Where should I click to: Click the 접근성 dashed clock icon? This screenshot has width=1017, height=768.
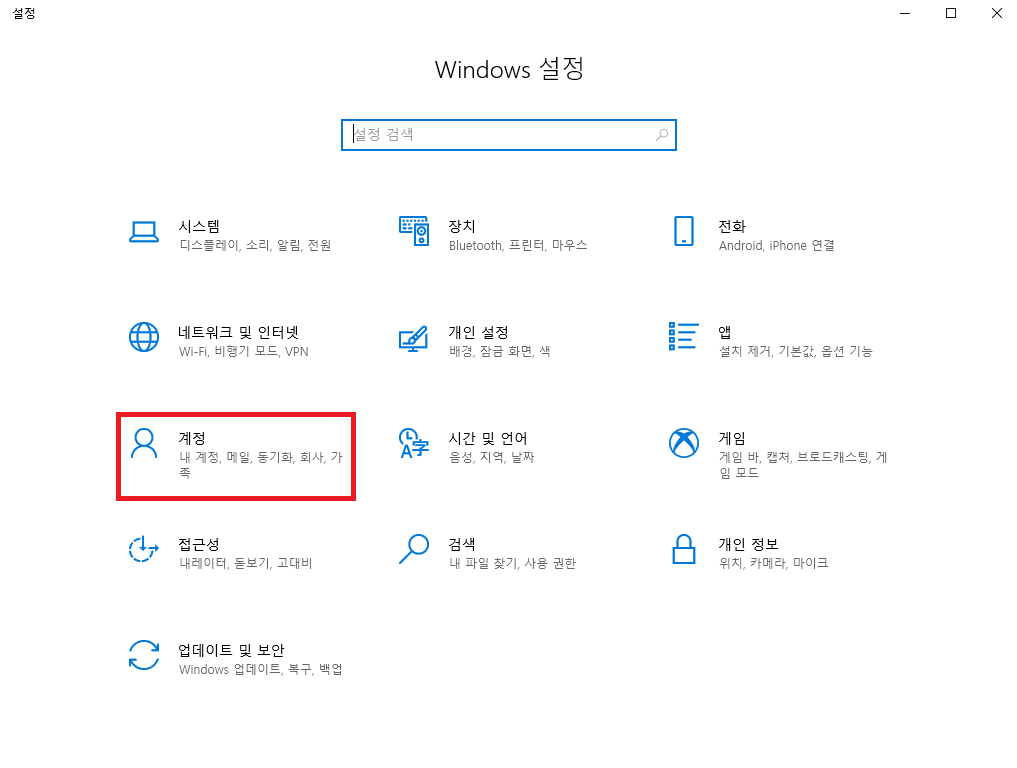pos(143,549)
